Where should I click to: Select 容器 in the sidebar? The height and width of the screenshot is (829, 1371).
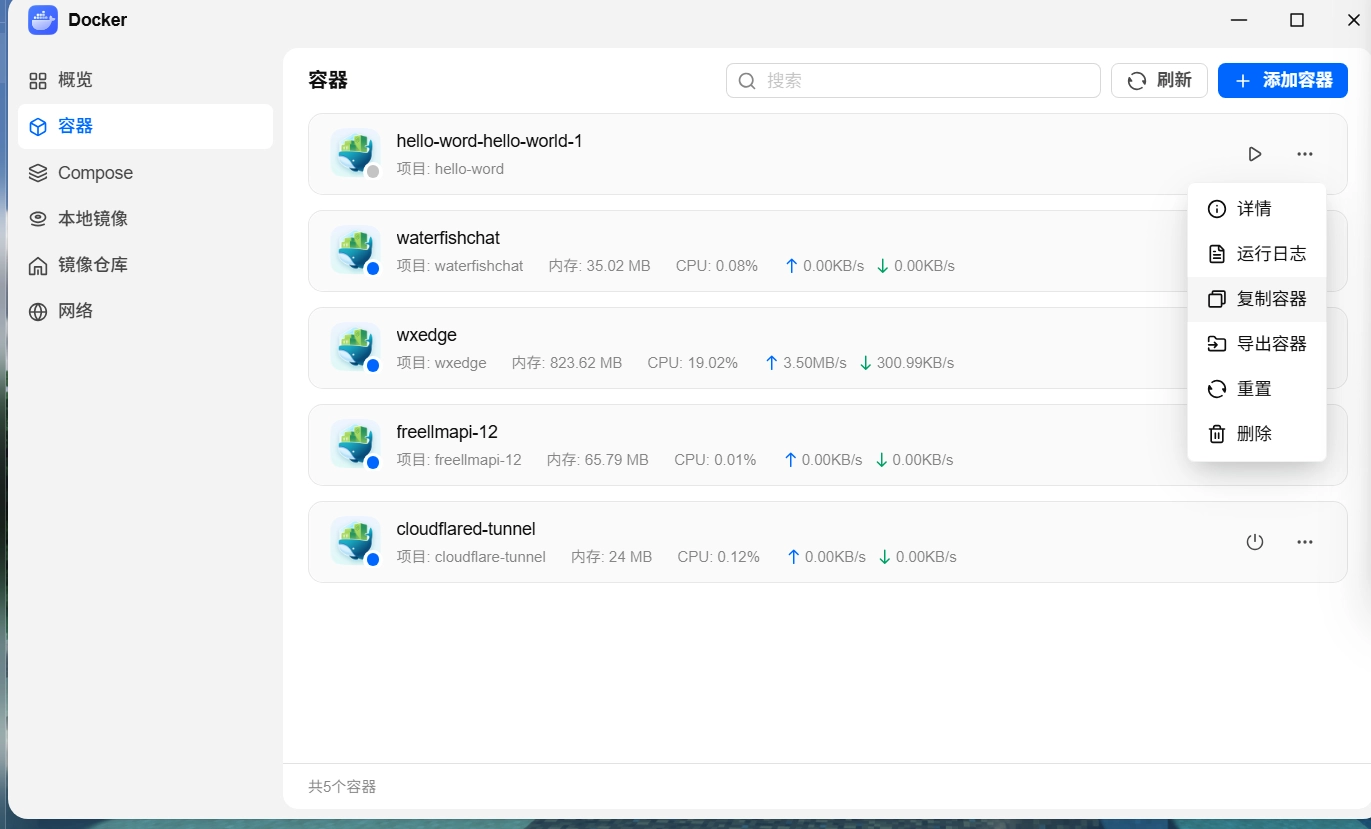tap(145, 126)
